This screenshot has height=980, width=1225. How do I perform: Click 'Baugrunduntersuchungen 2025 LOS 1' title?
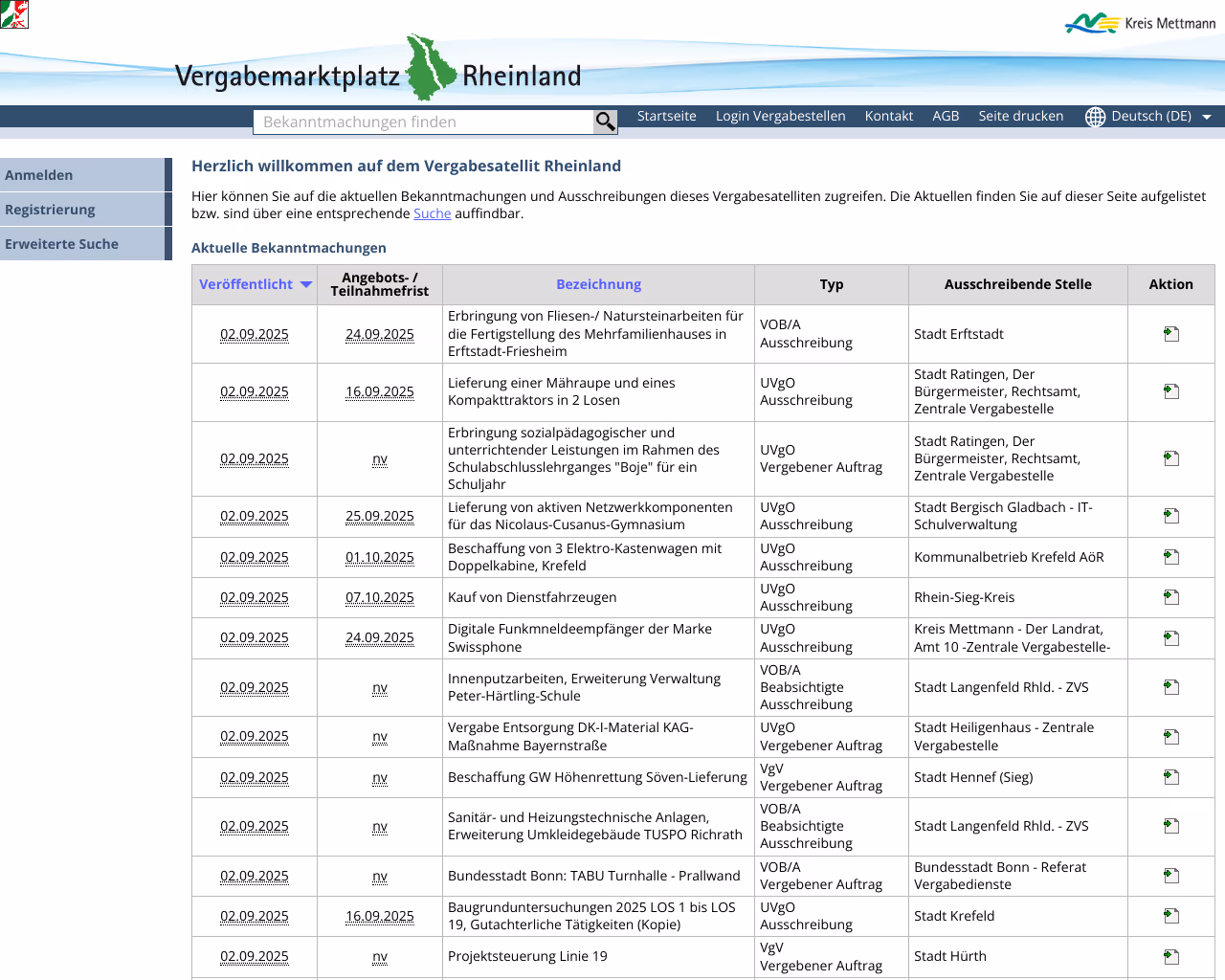[x=591, y=916]
